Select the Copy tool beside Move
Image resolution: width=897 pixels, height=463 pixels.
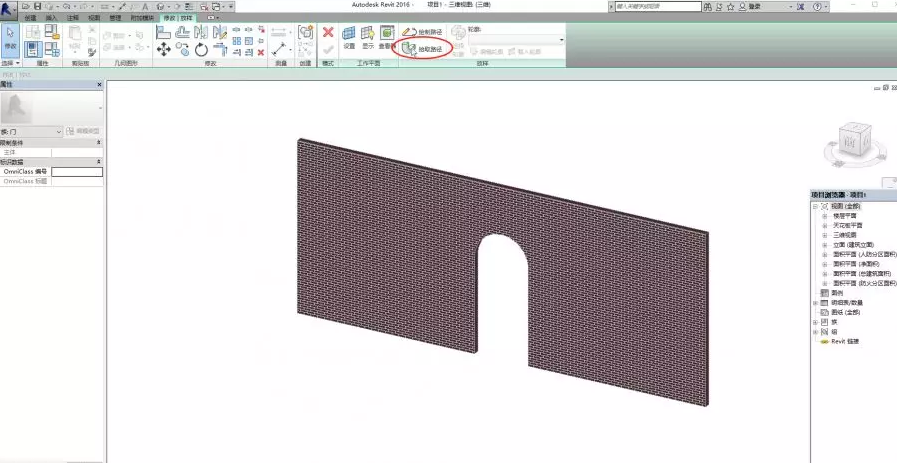pyautogui.click(x=182, y=50)
